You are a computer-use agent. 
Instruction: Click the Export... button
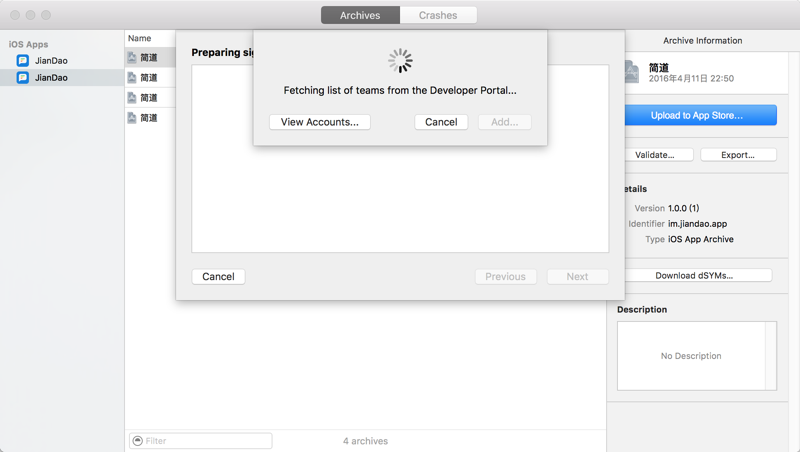click(738, 155)
